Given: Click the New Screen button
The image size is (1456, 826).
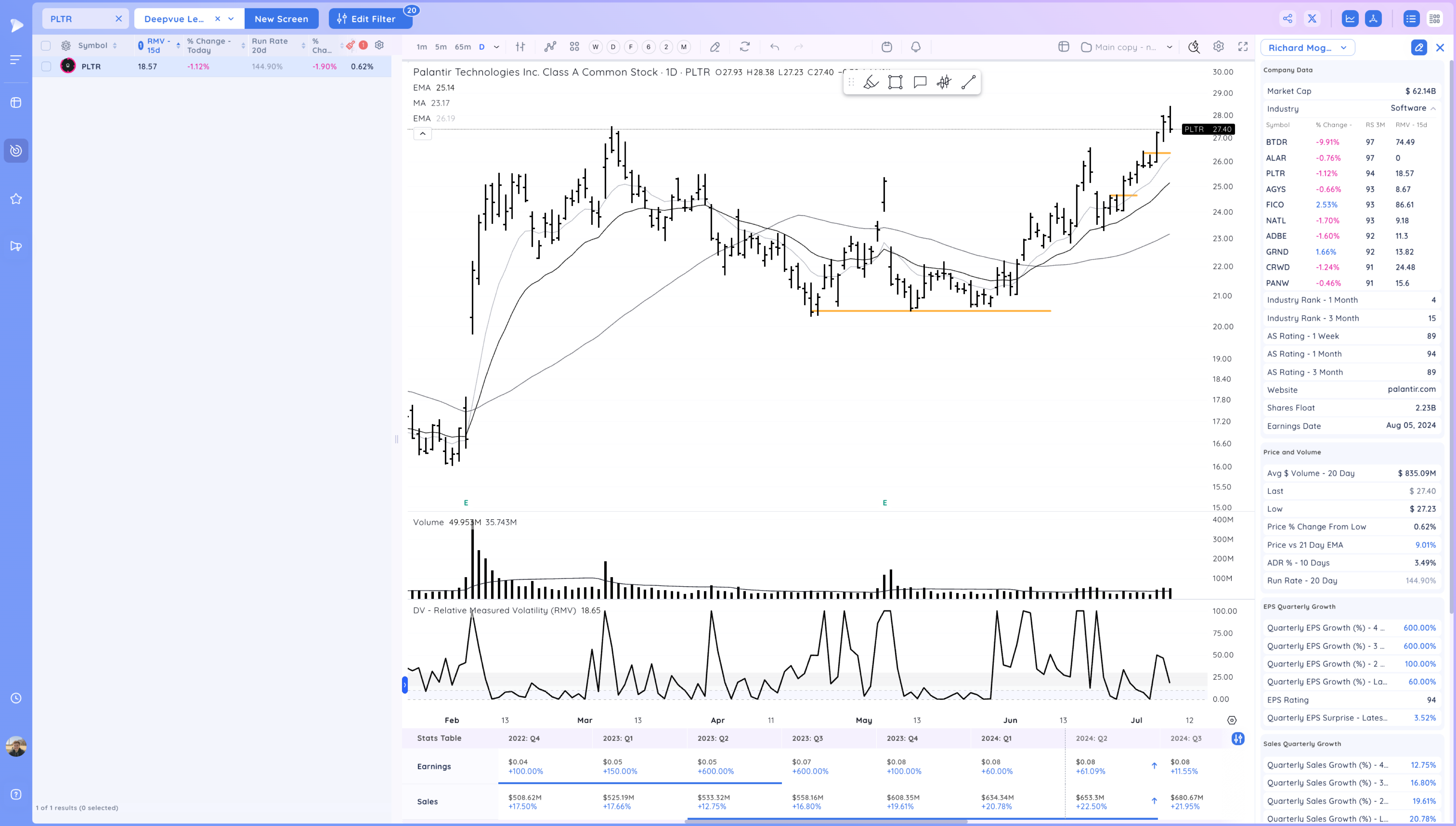Looking at the screenshot, I should 281,19.
